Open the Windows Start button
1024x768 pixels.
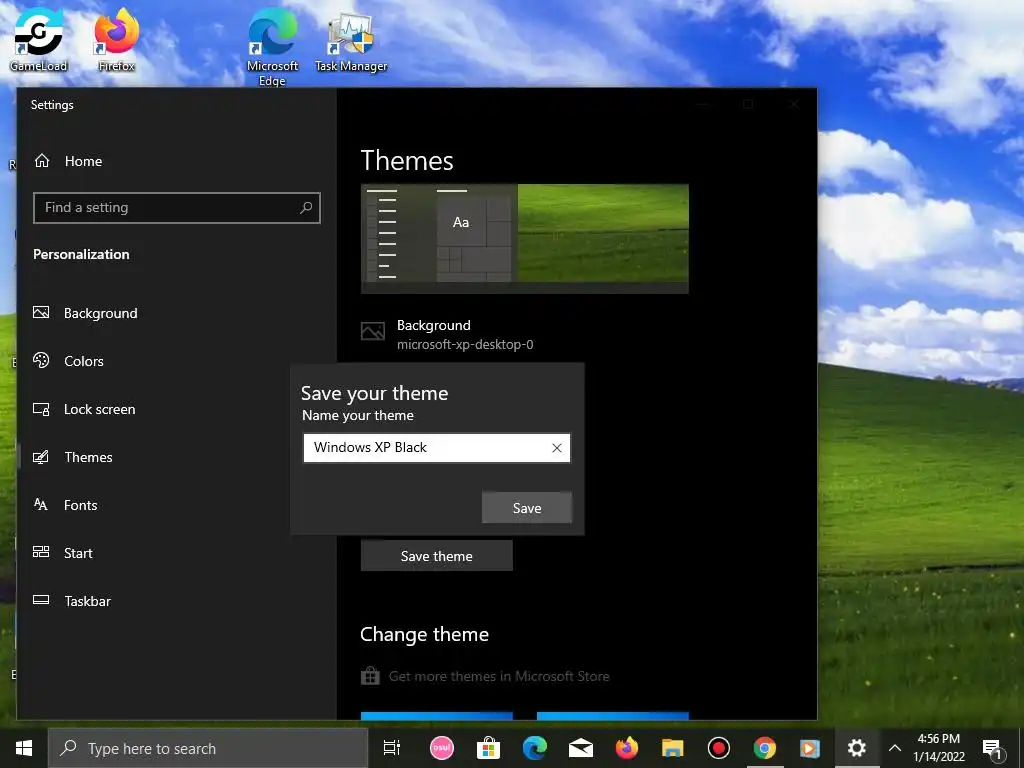[24, 748]
